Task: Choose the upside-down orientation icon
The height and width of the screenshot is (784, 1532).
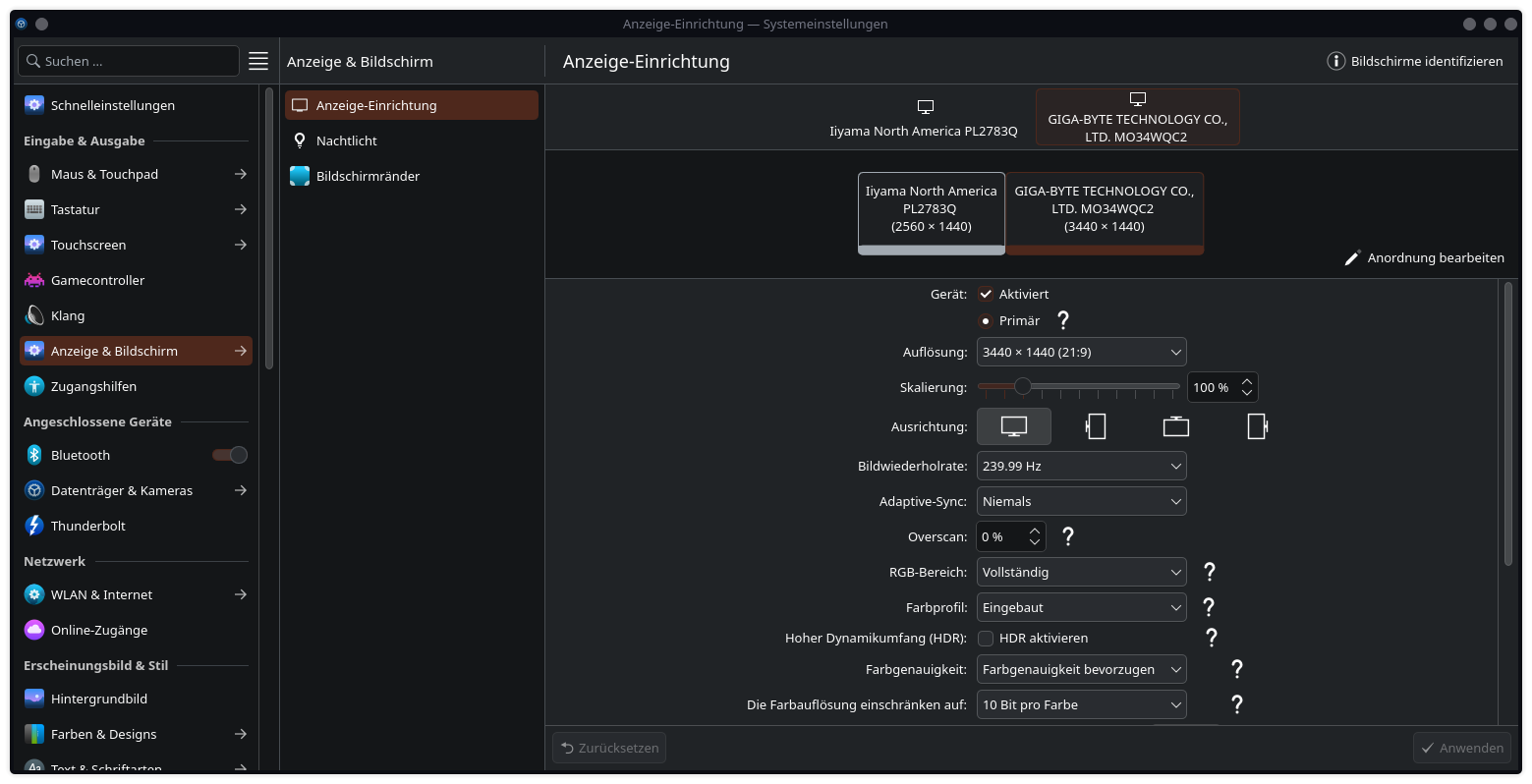Action: (x=1175, y=426)
